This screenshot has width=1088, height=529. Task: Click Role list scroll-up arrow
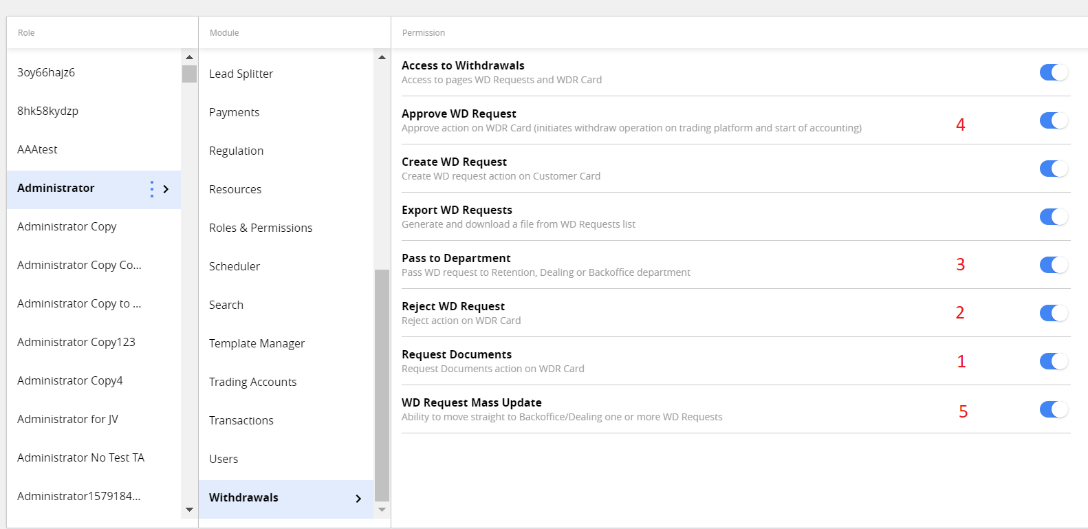pyautogui.click(x=189, y=57)
